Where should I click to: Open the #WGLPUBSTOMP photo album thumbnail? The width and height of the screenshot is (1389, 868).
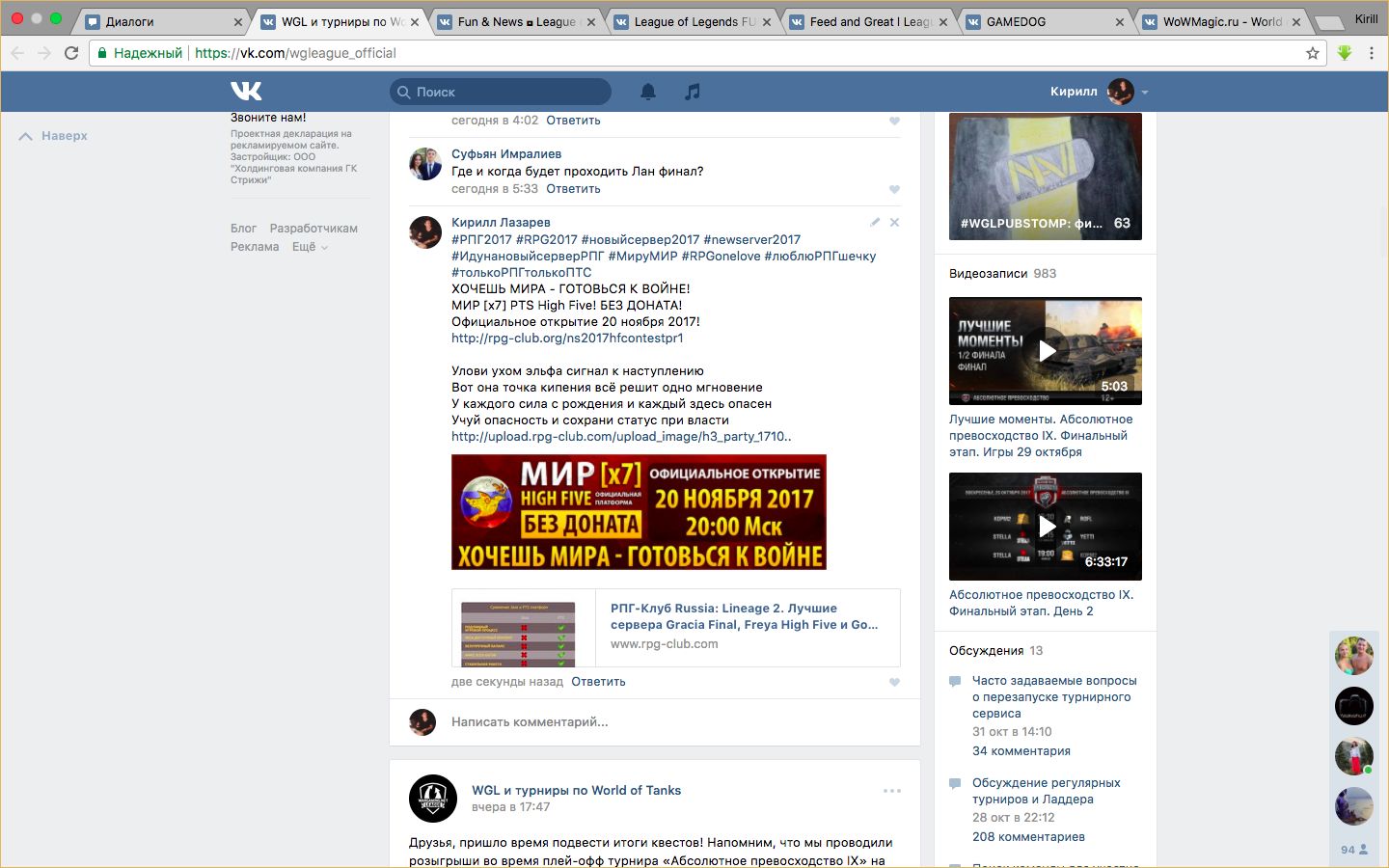[1046, 176]
